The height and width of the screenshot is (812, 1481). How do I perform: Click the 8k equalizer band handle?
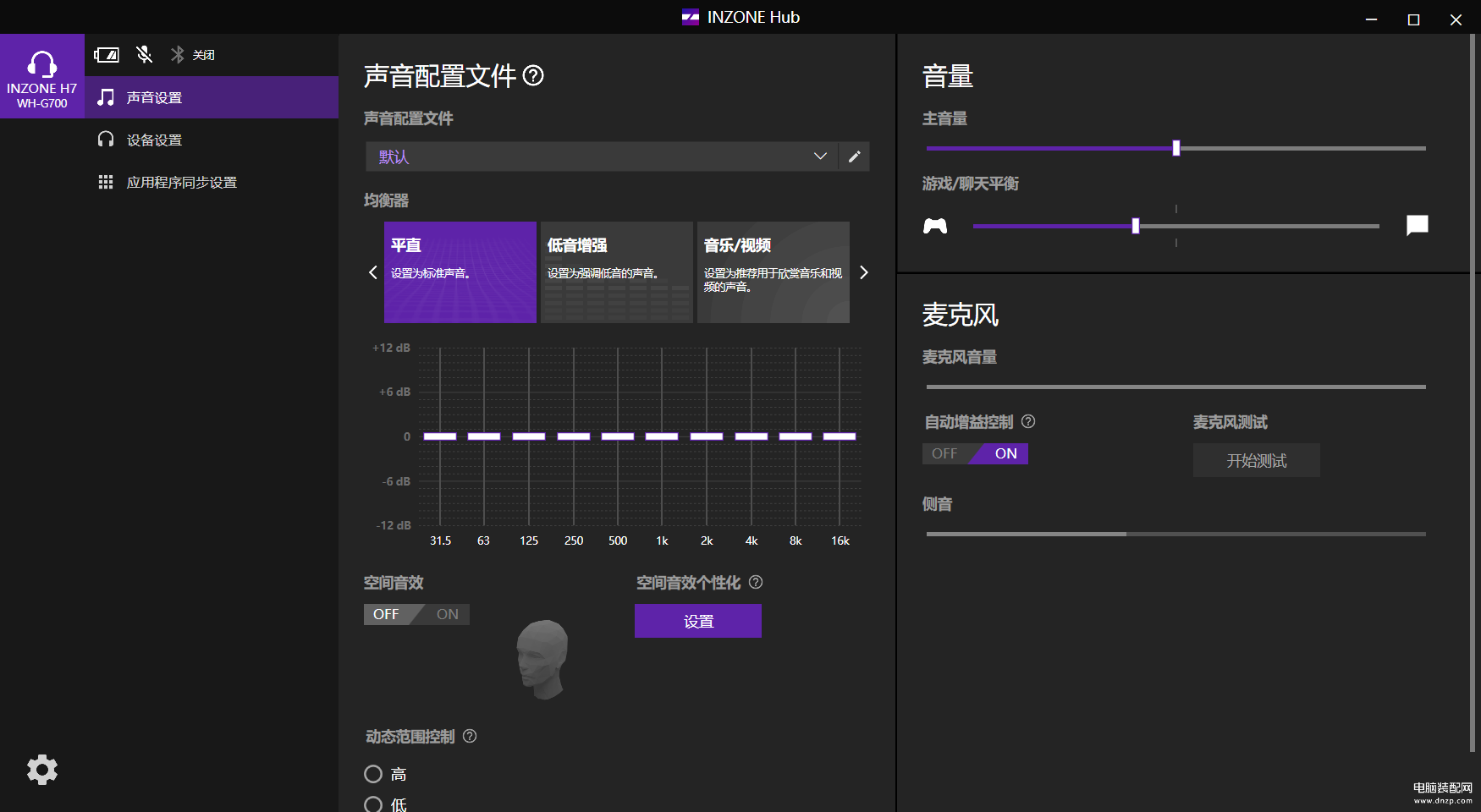tap(796, 436)
